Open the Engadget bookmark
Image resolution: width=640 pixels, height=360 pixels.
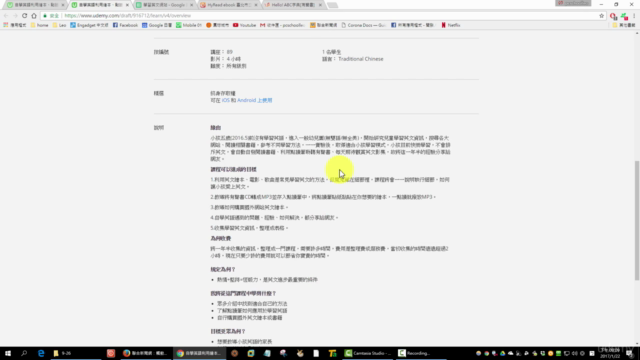click(x=89, y=25)
